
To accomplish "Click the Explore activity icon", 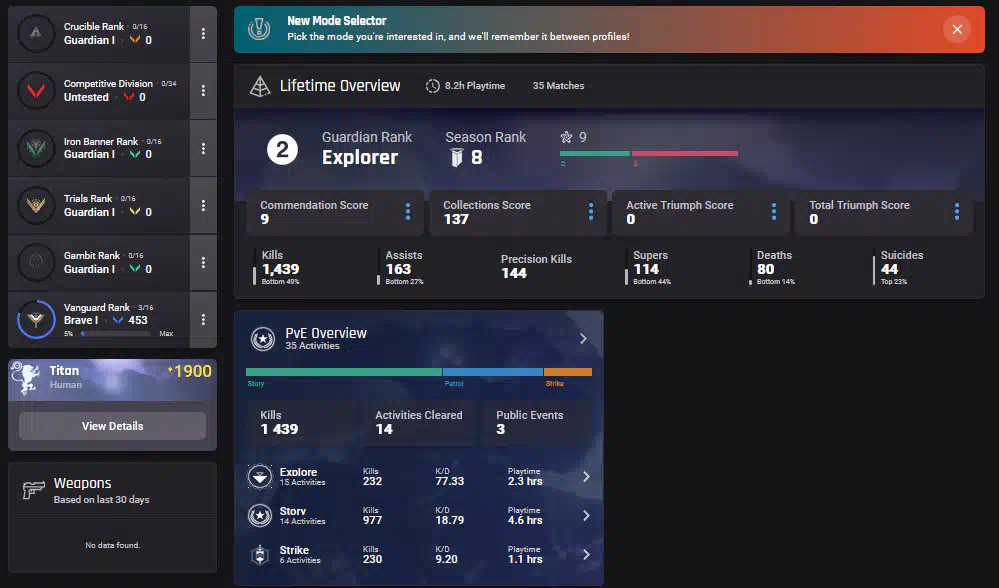I will point(260,477).
